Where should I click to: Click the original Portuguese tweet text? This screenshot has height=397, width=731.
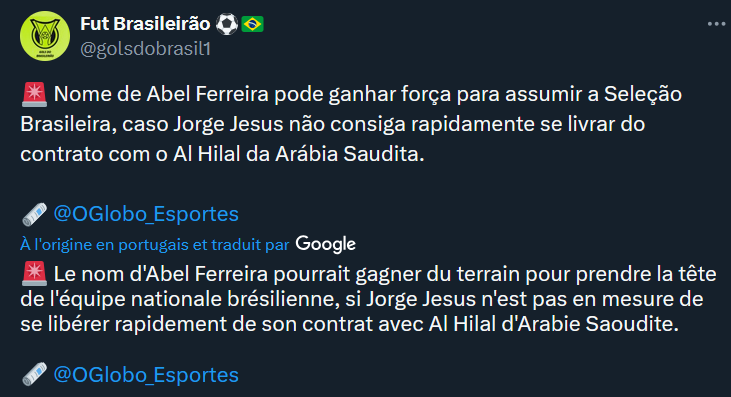tap(351, 124)
